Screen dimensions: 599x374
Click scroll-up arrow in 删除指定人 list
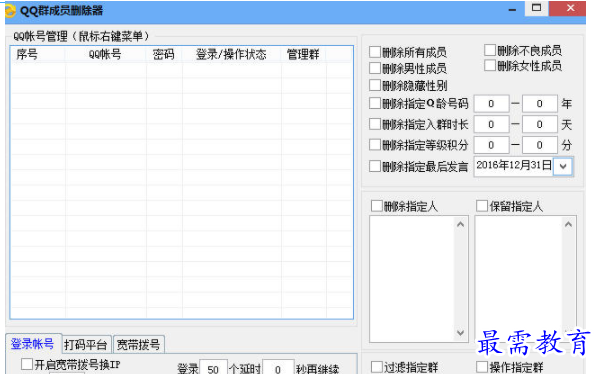(460, 225)
